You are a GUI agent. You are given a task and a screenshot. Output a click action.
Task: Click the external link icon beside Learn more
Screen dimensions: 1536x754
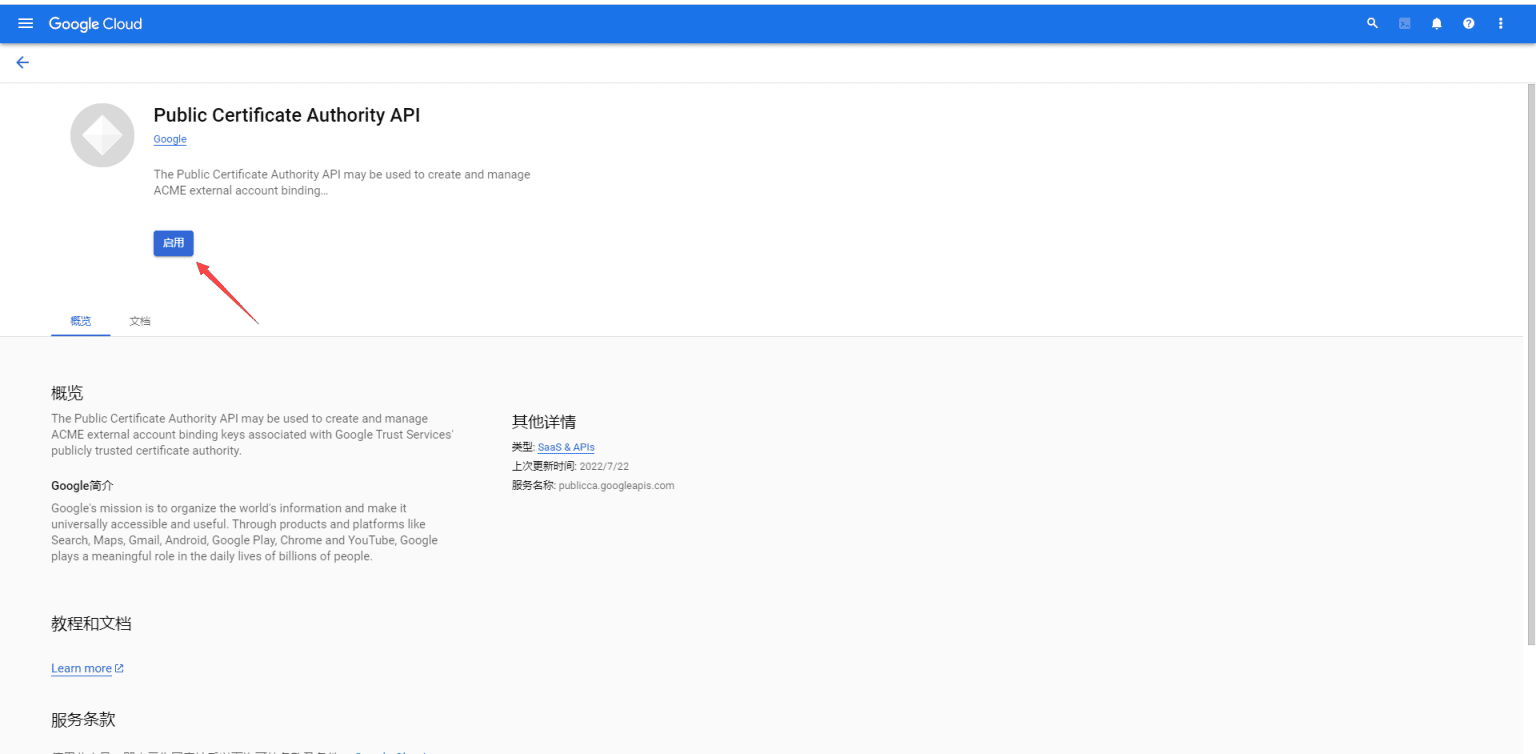click(x=120, y=668)
